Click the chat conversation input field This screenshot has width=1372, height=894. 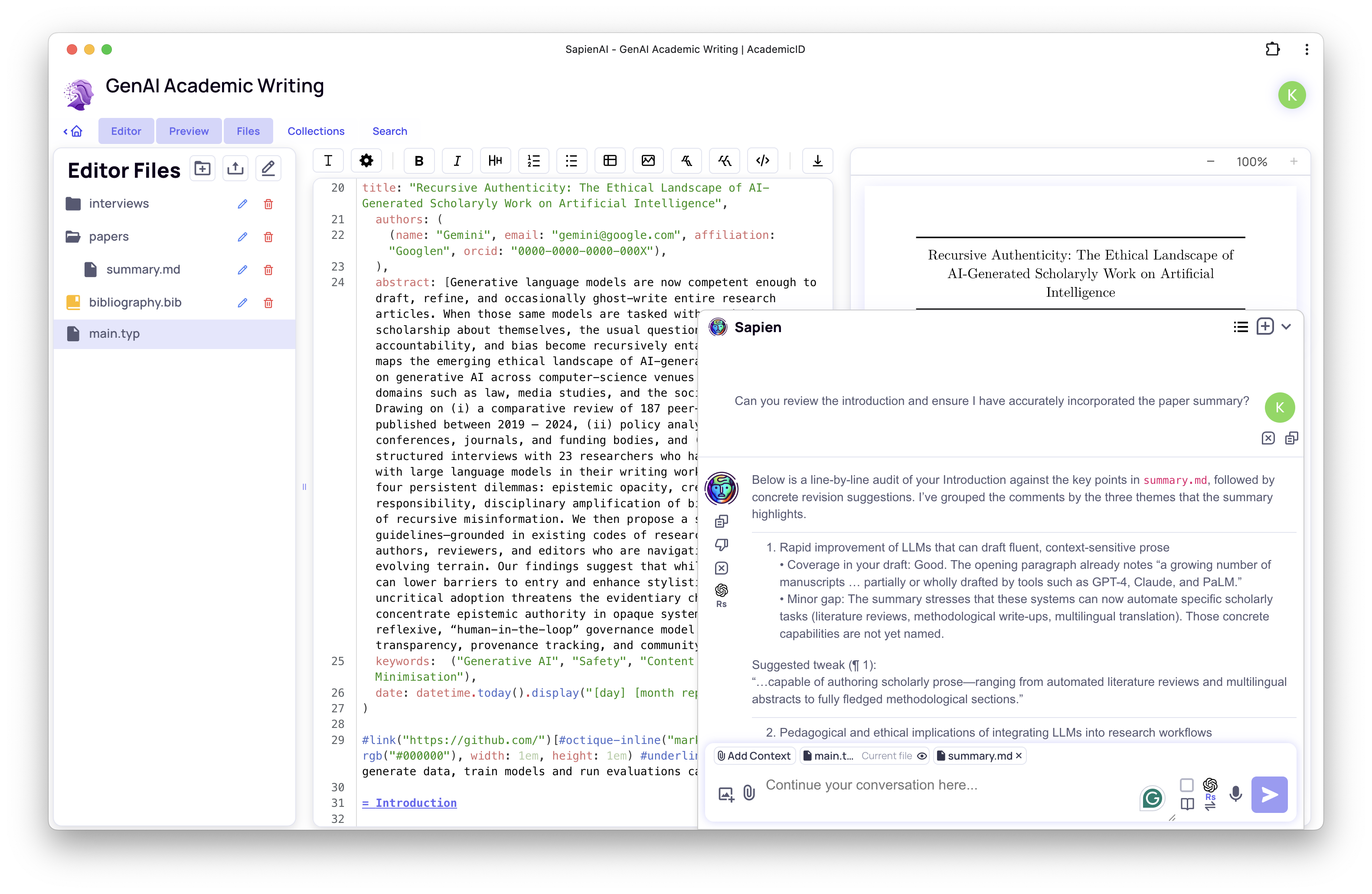click(945, 785)
